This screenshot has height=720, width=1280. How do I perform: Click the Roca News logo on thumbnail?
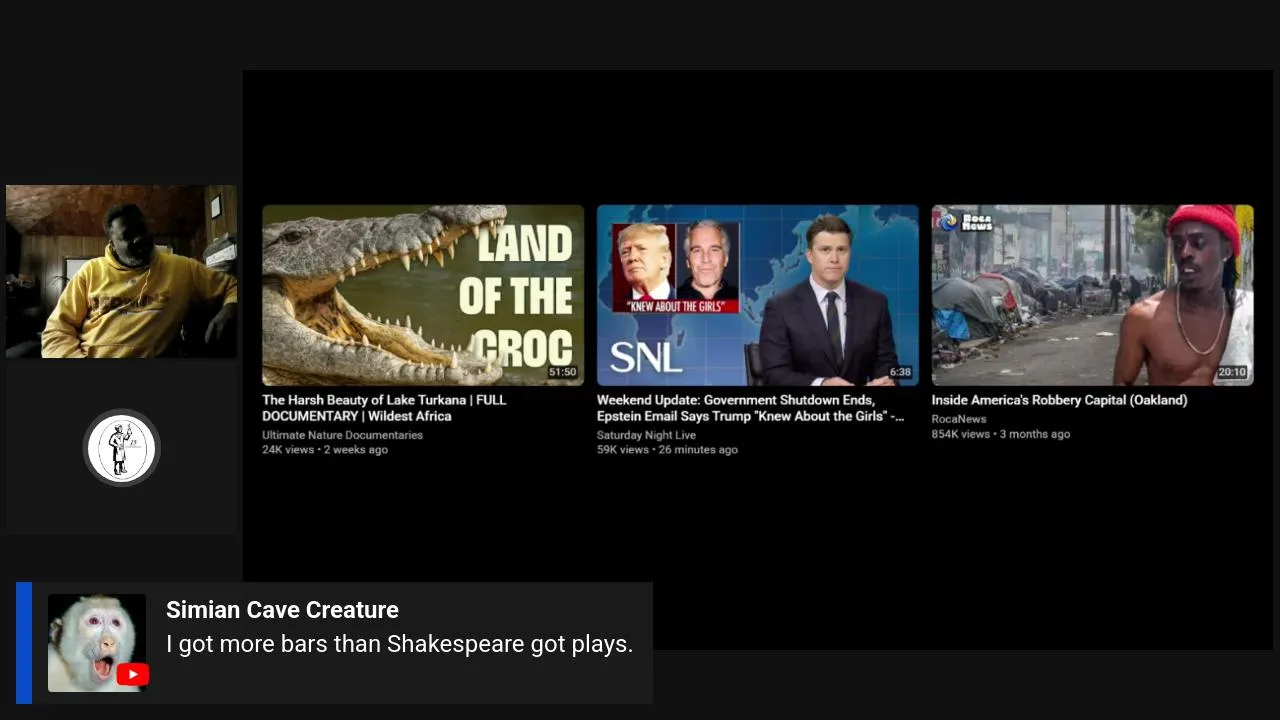tap(965, 221)
